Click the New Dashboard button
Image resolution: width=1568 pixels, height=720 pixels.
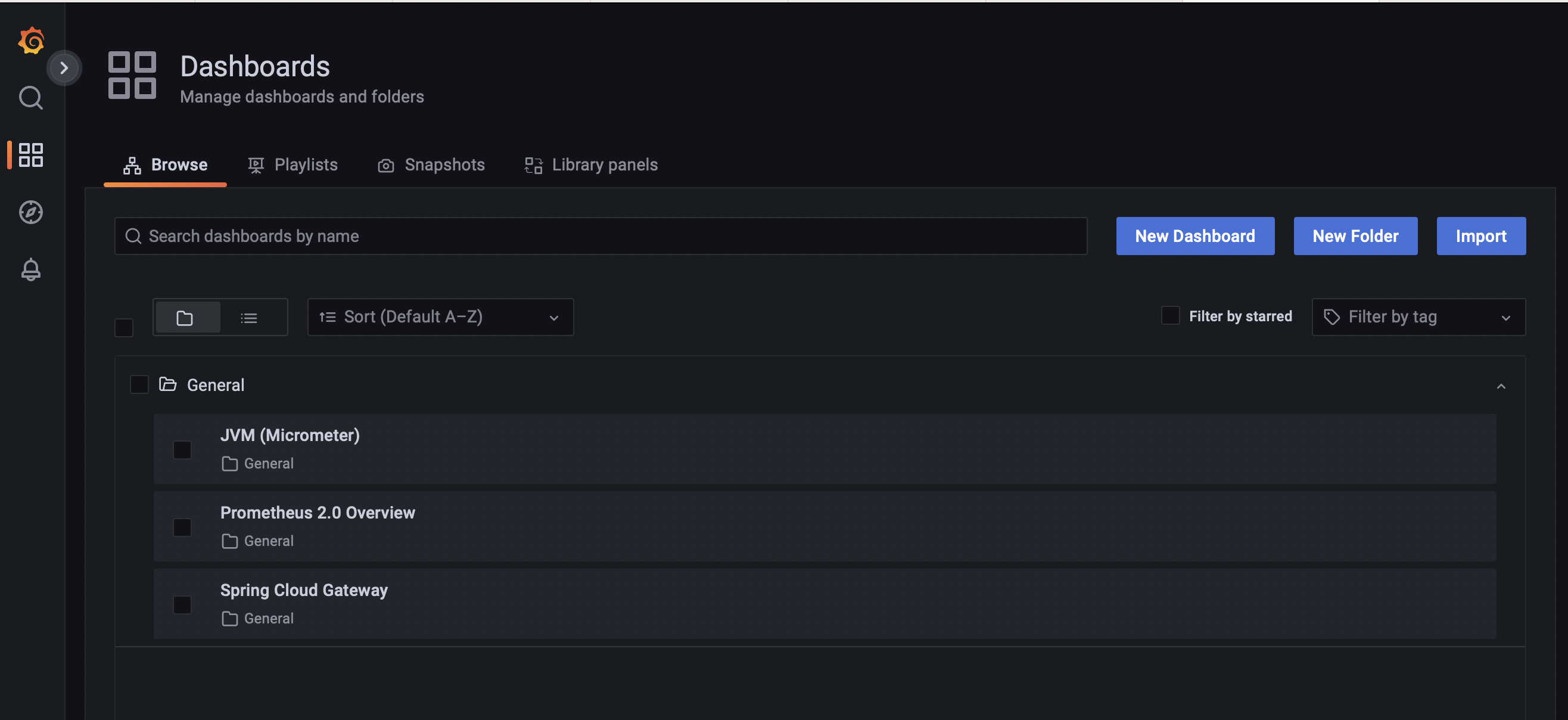1194,236
